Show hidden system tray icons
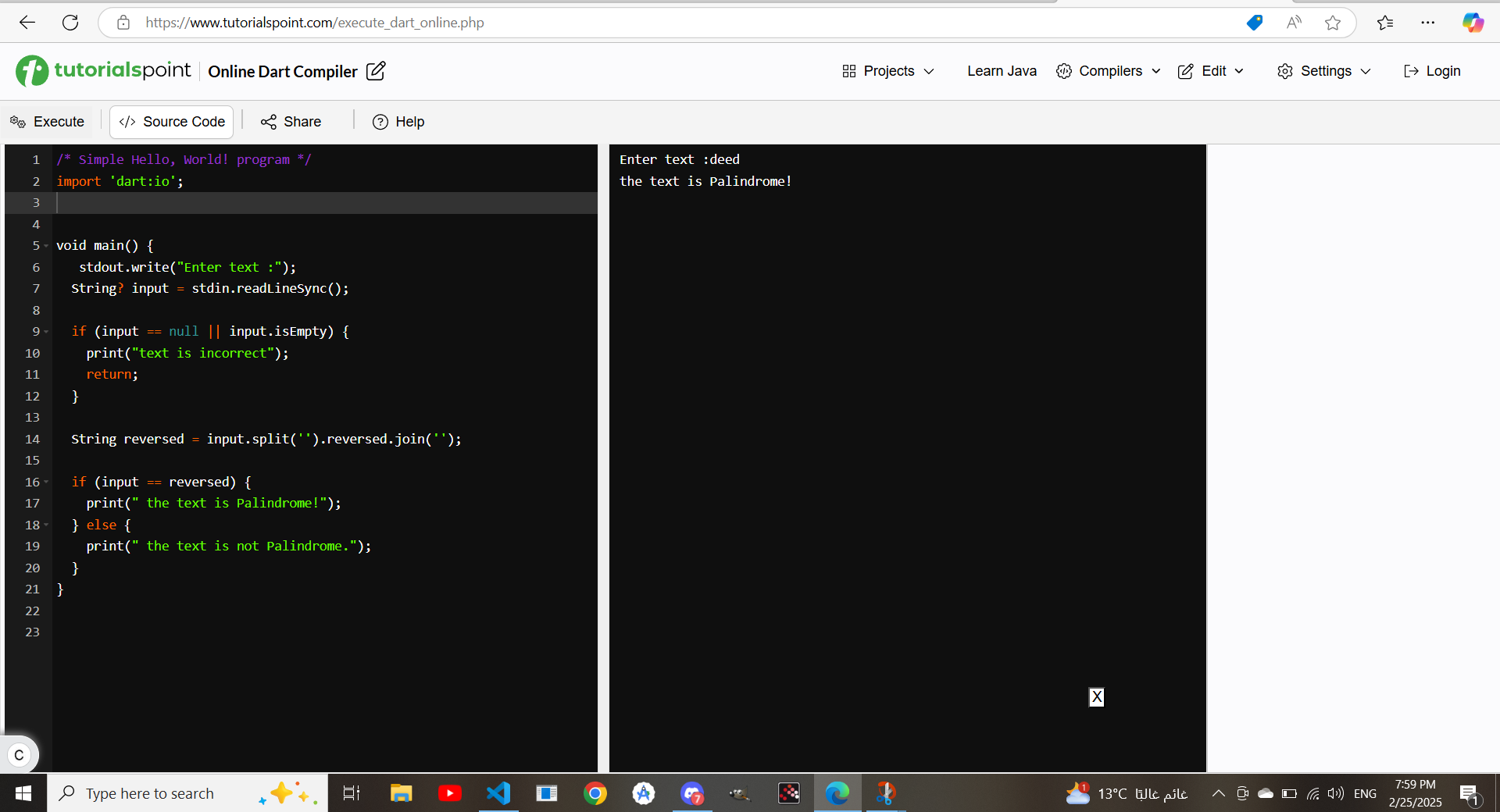This screenshot has width=1500, height=812. [1218, 793]
